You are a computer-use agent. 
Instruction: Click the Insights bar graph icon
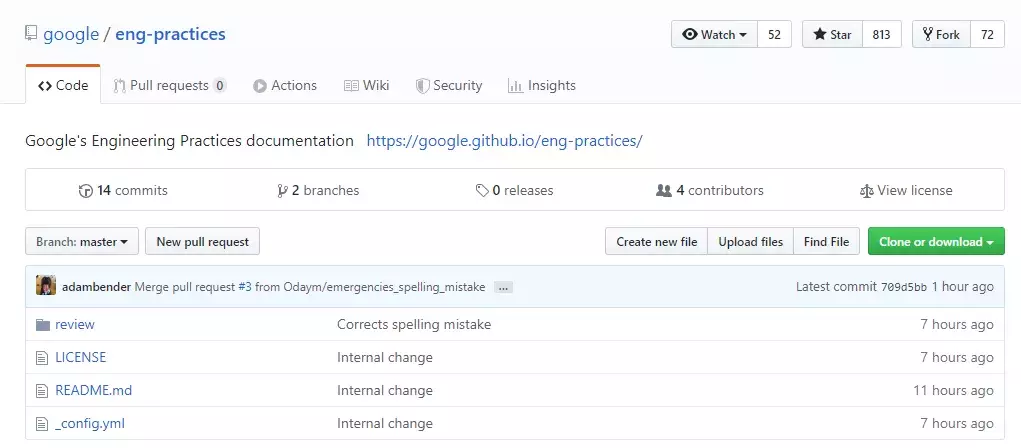(x=515, y=86)
